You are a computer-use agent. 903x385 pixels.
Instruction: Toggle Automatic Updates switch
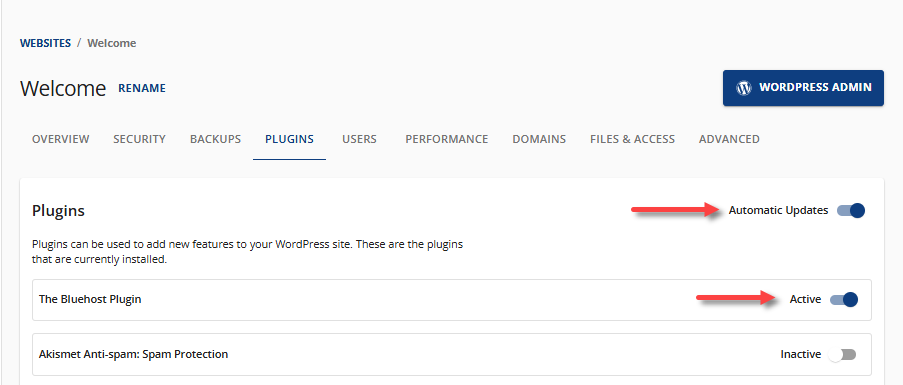851,211
